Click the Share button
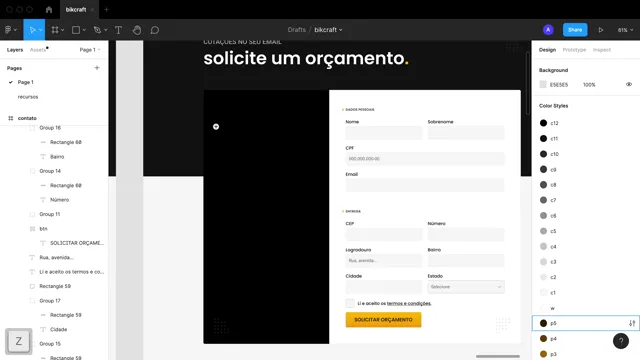Image resolution: width=640 pixels, height=360 pixels. tap(575, 30)
